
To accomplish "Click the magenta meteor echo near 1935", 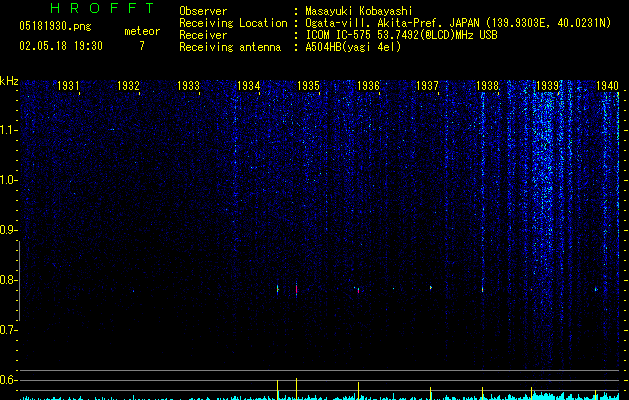I will click(x=296, y=289).
